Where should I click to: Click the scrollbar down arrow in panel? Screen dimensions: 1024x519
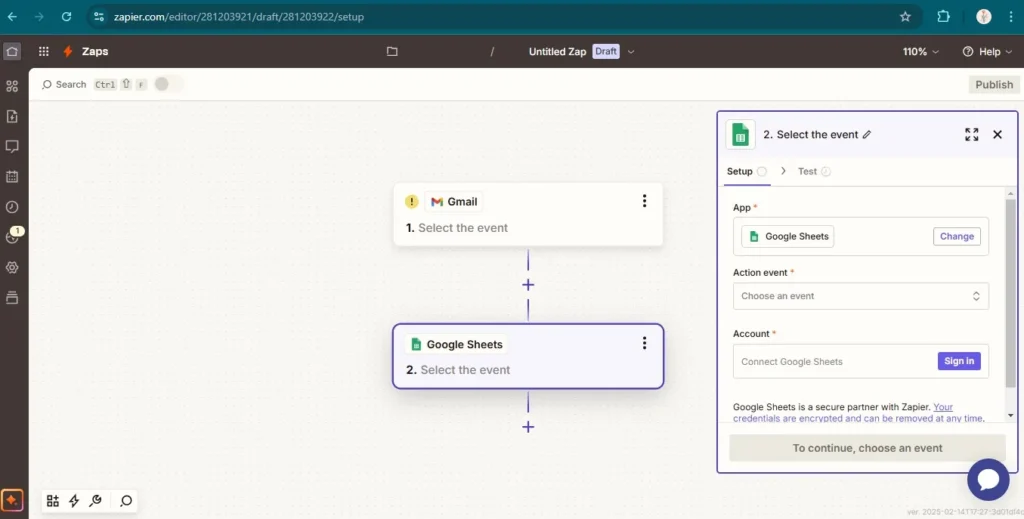(x=1010, y=415)
